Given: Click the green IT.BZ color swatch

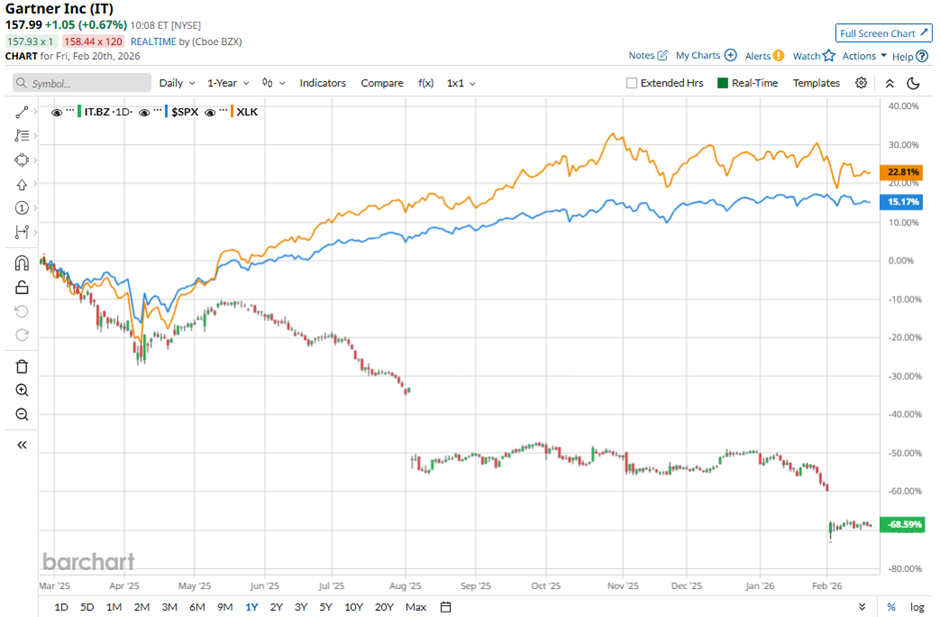Looking at the screenshot, I should pos(79,112).
